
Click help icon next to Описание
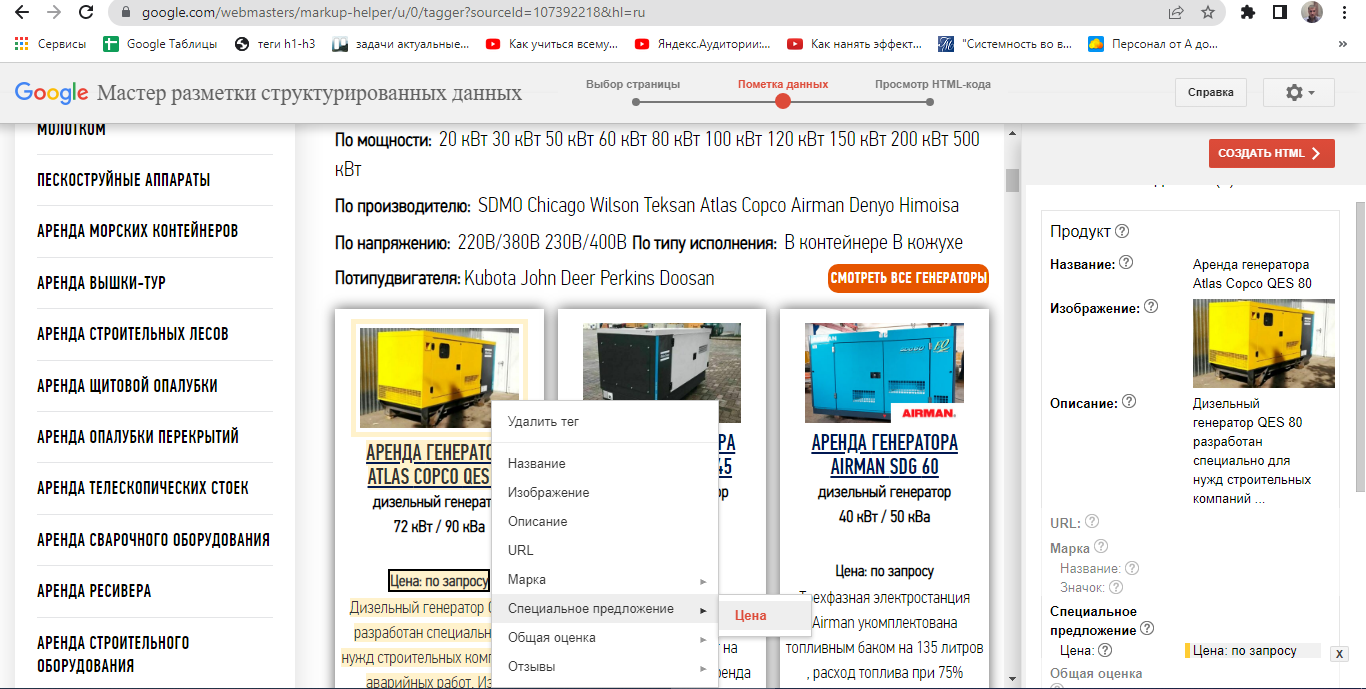1129,402
